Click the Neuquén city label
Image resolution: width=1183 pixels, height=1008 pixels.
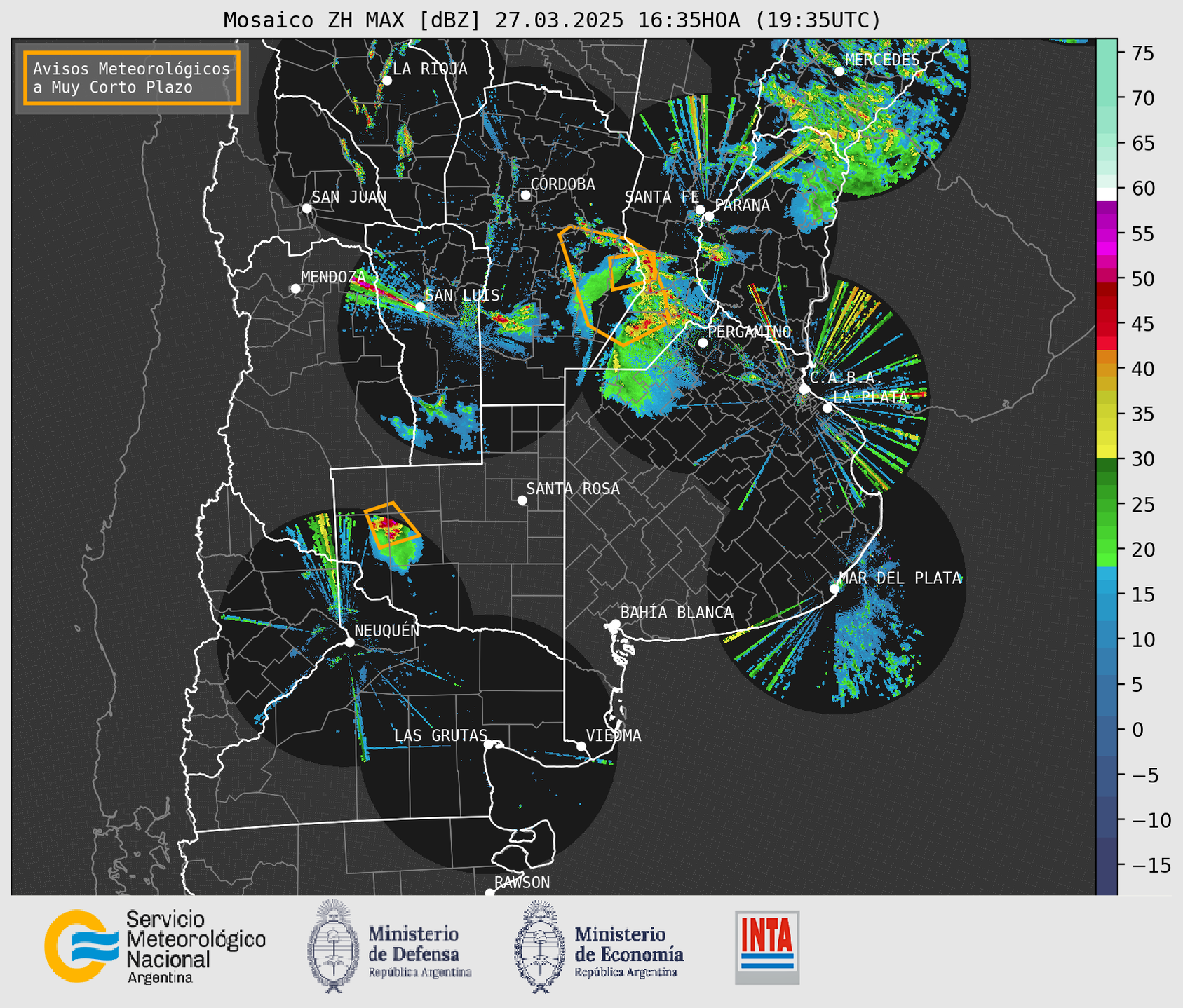point(386,631)
